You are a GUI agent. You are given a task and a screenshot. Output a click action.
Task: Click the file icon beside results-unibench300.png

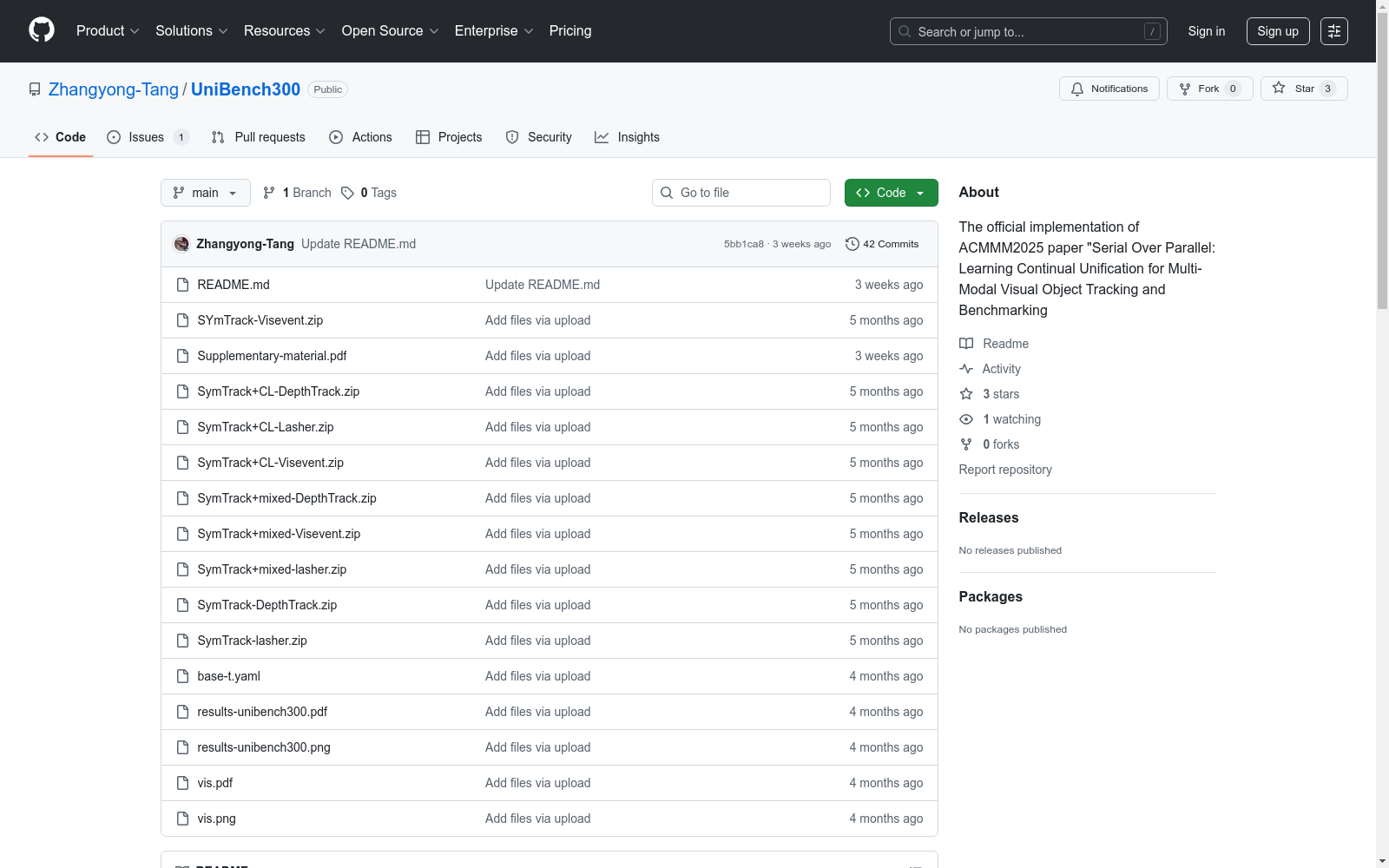182,747
